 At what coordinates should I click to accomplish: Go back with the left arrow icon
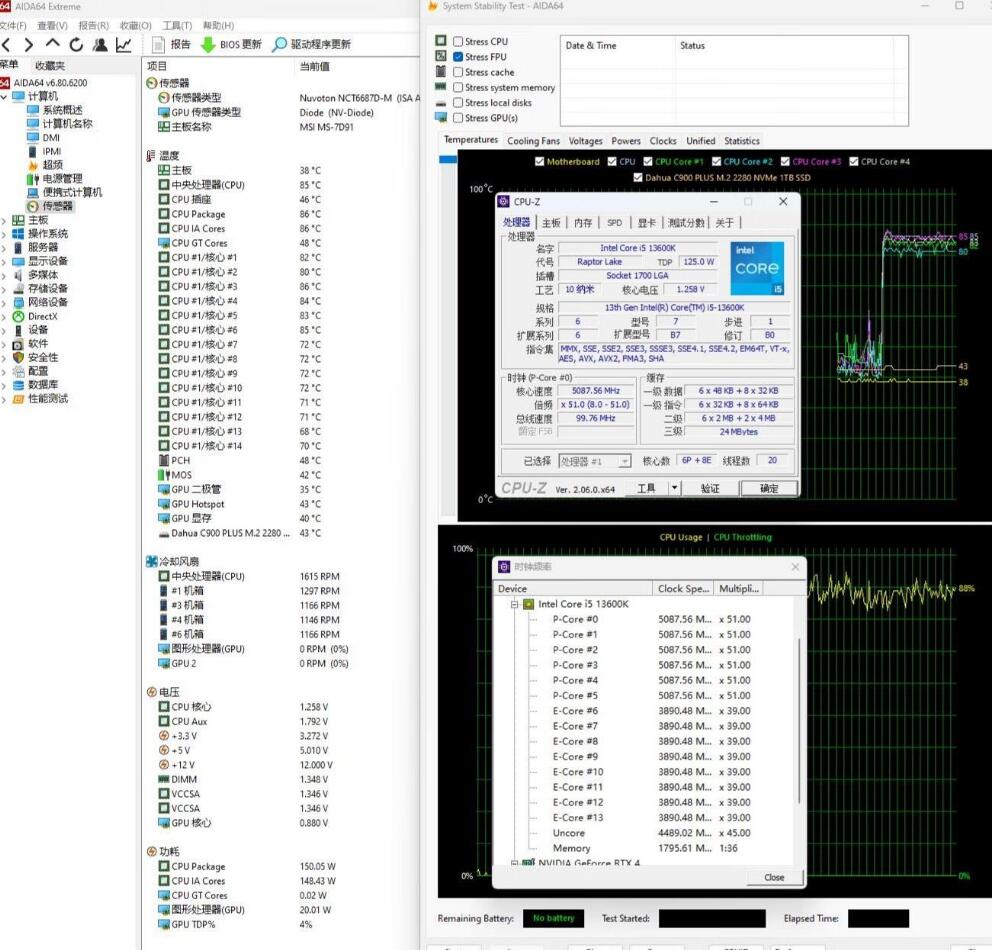click(6, 45)
